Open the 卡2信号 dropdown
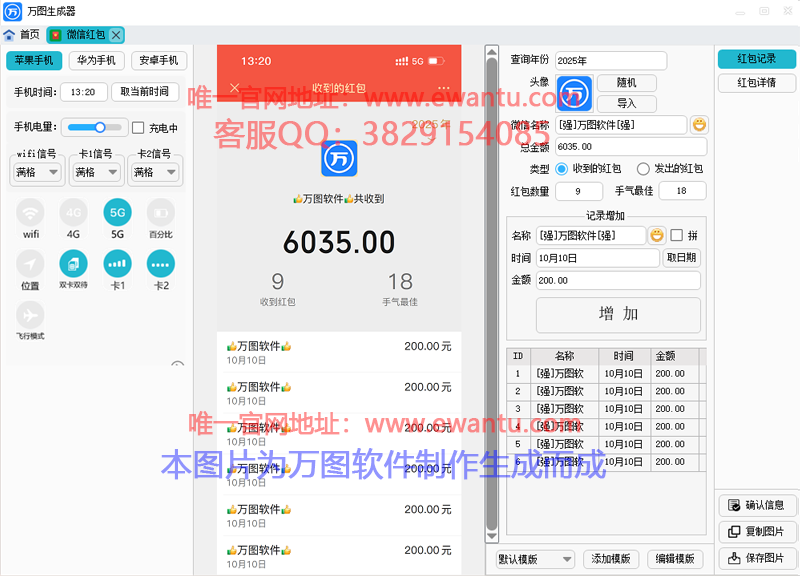Screen dimensions: 800x576 [155, 172]
